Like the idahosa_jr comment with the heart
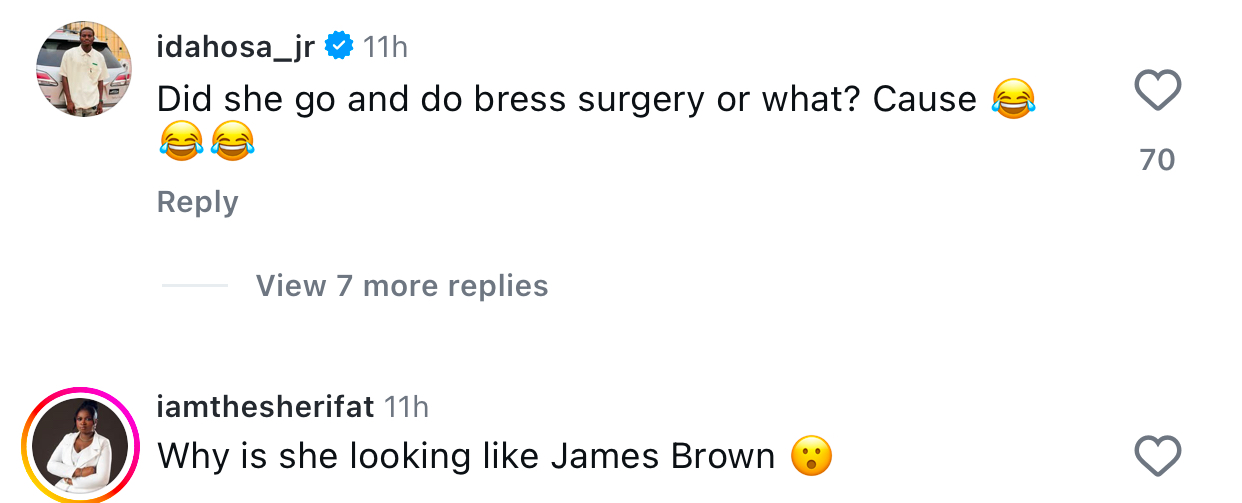The height and width of the screenshot is (503, 1242). [x=1158, y=91]
